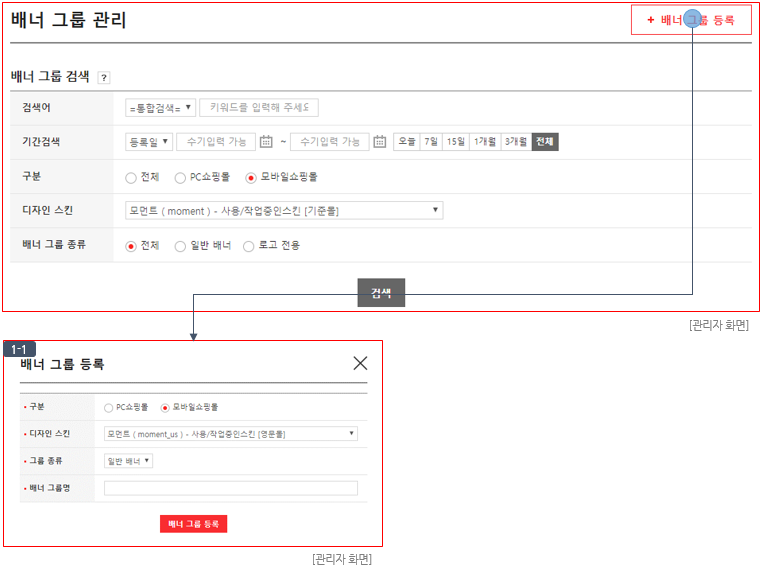Select 전체 radio under 구분
763x572 pixels.
point(131,177)
